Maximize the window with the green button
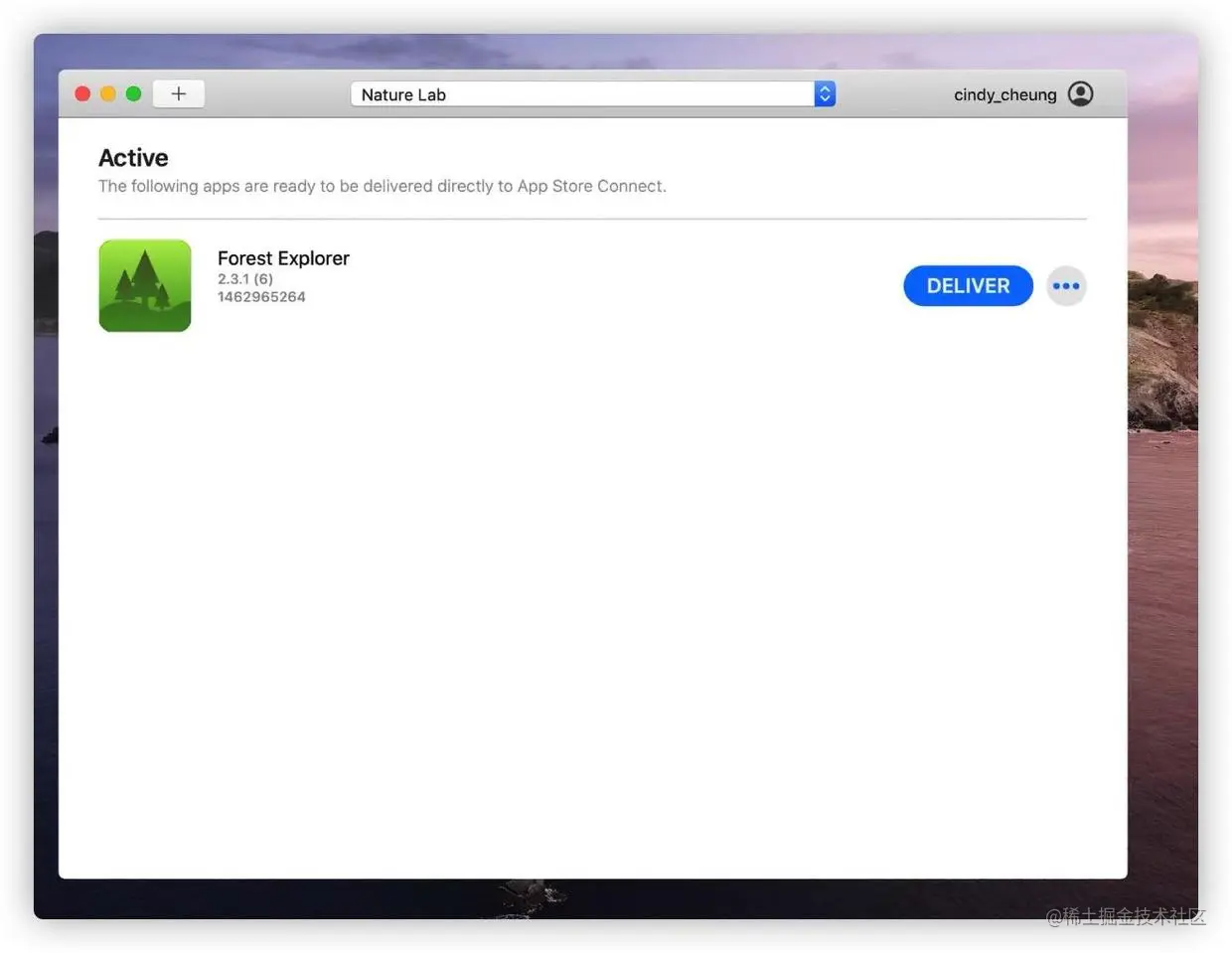1232x953 pixels. coord(133,93)
